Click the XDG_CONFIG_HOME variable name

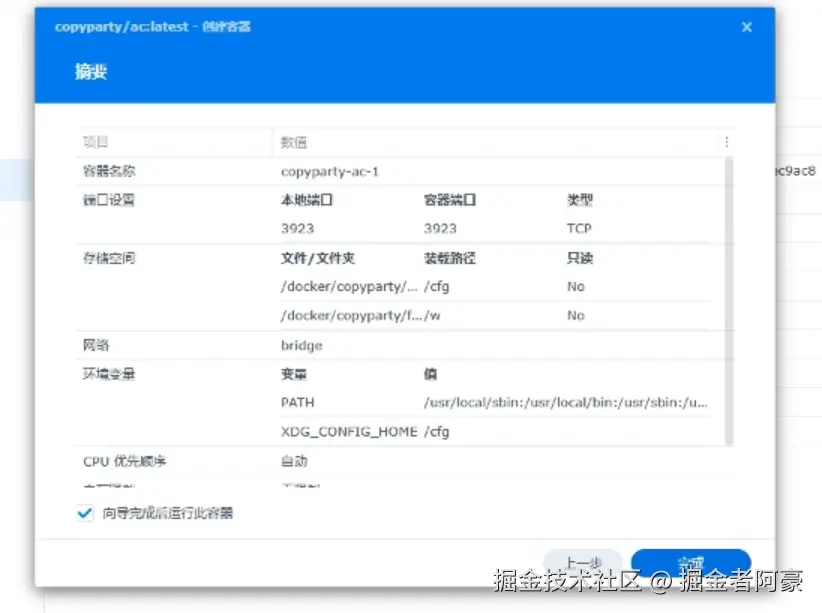click(349, 431)
